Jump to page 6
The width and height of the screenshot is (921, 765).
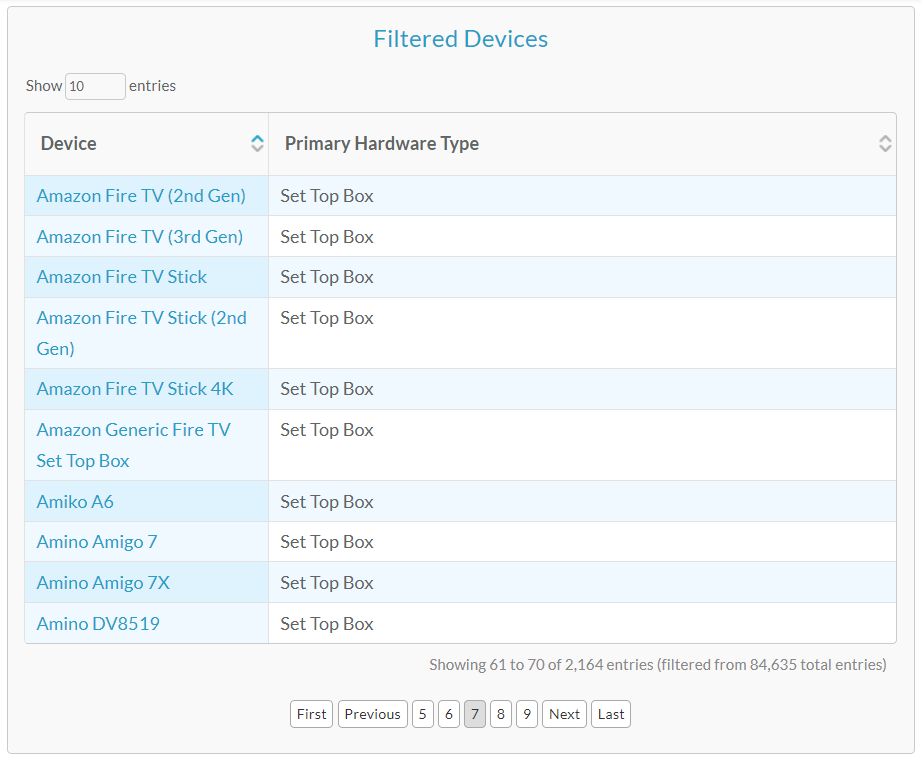(449, 714)
